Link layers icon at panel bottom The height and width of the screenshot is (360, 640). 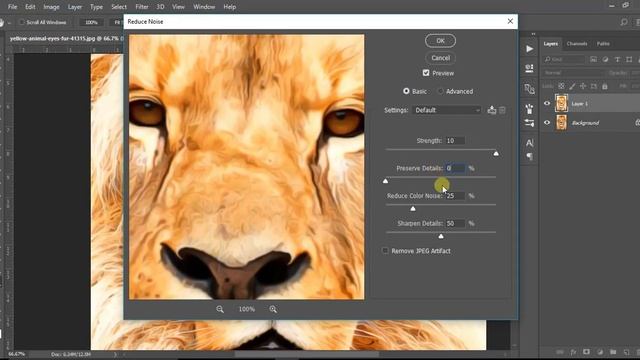pyautogui.click(x=560, y=352)
